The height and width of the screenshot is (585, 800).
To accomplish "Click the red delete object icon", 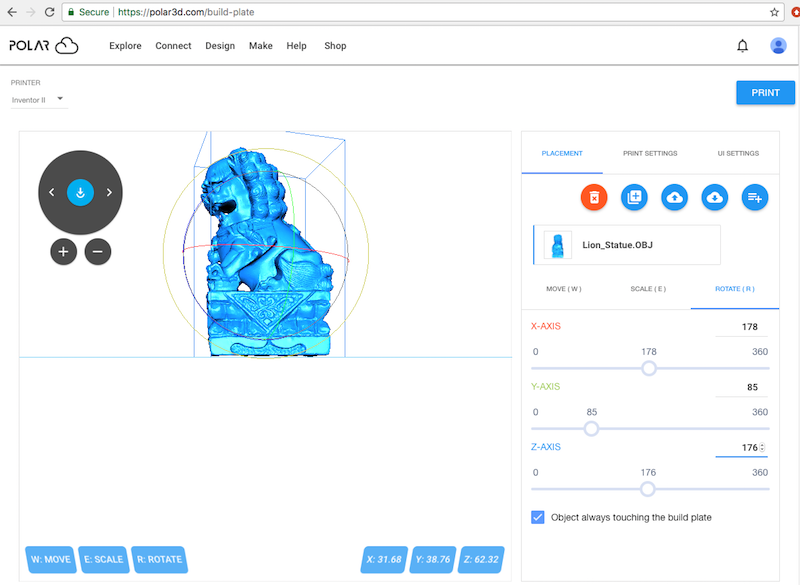I will click(594, 197).
